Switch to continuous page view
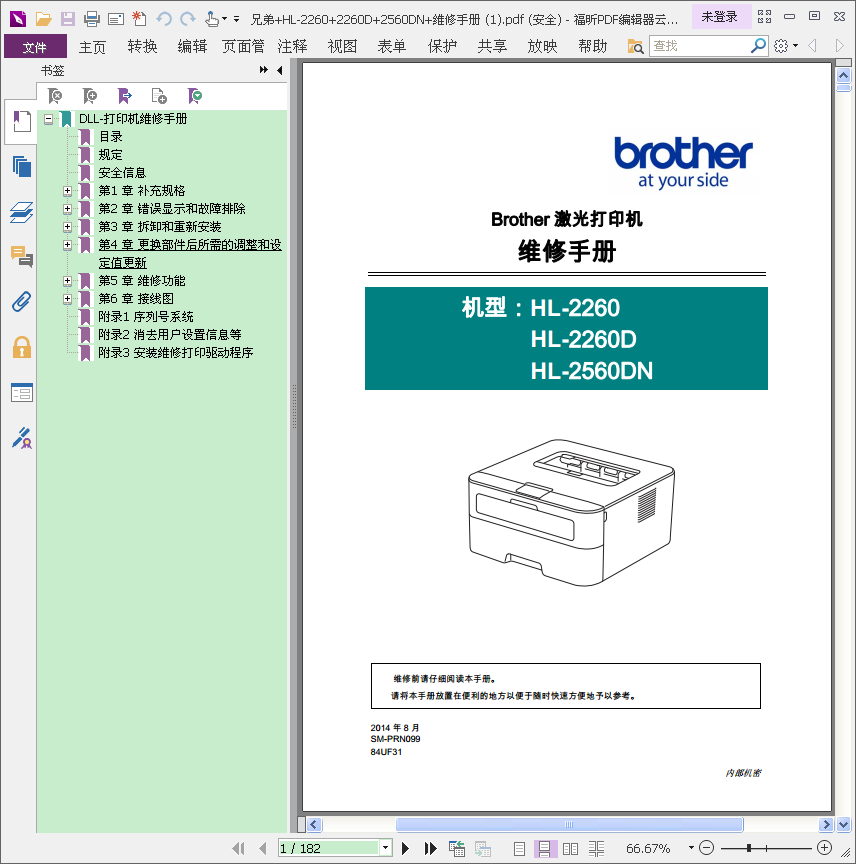This screenshot has height=864, width=856. point(545,849)
